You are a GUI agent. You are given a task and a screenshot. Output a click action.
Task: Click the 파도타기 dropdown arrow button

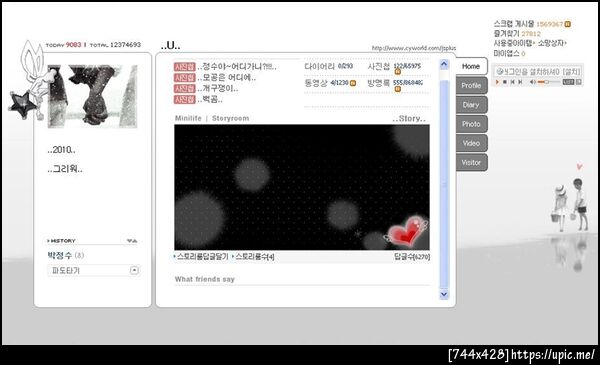(134, 270)
